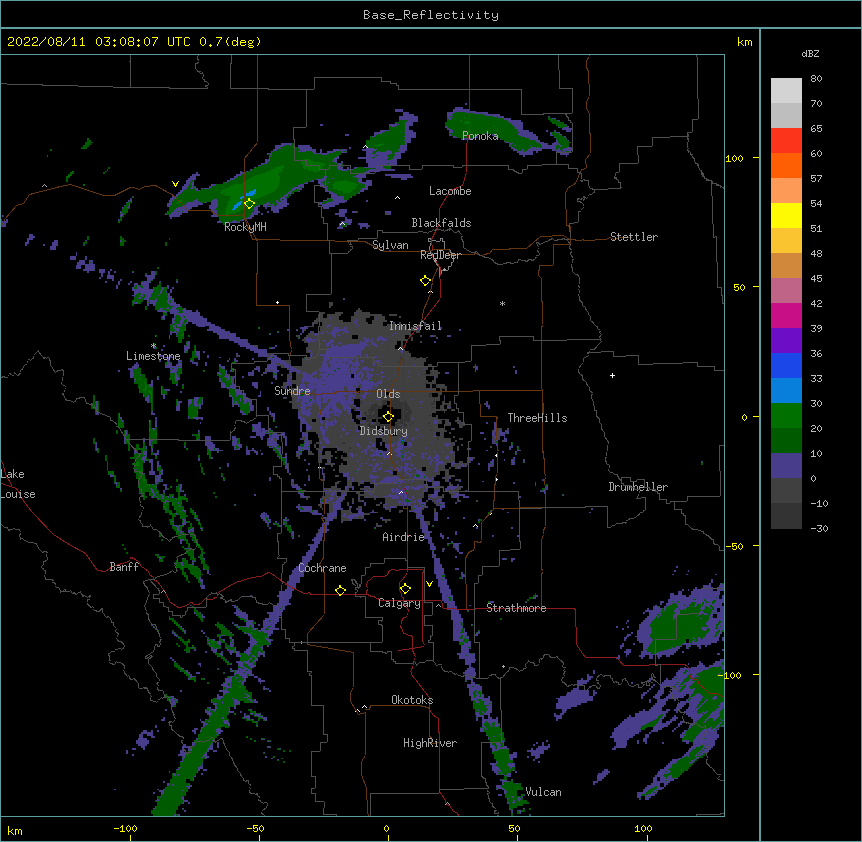Click the Lake Louise label at map edge
The image size is (862, 842).
tap(18, 484)
